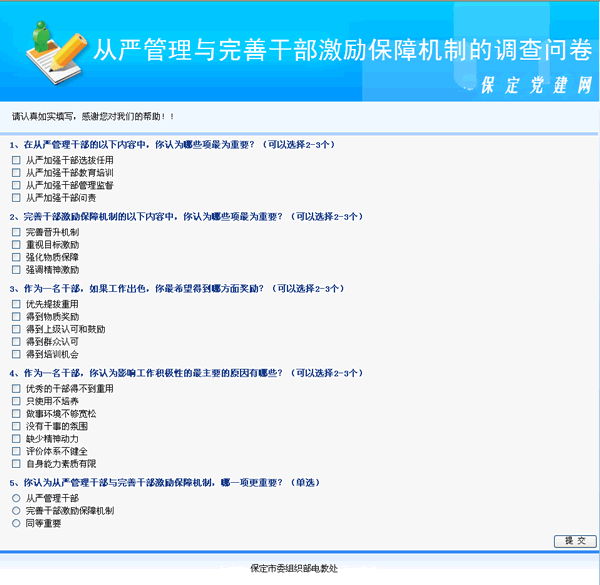Tick 没有干事的氛围 checkbox
Image resolution: width=600 pixels, height=585 pixels.
click(16, 426)
